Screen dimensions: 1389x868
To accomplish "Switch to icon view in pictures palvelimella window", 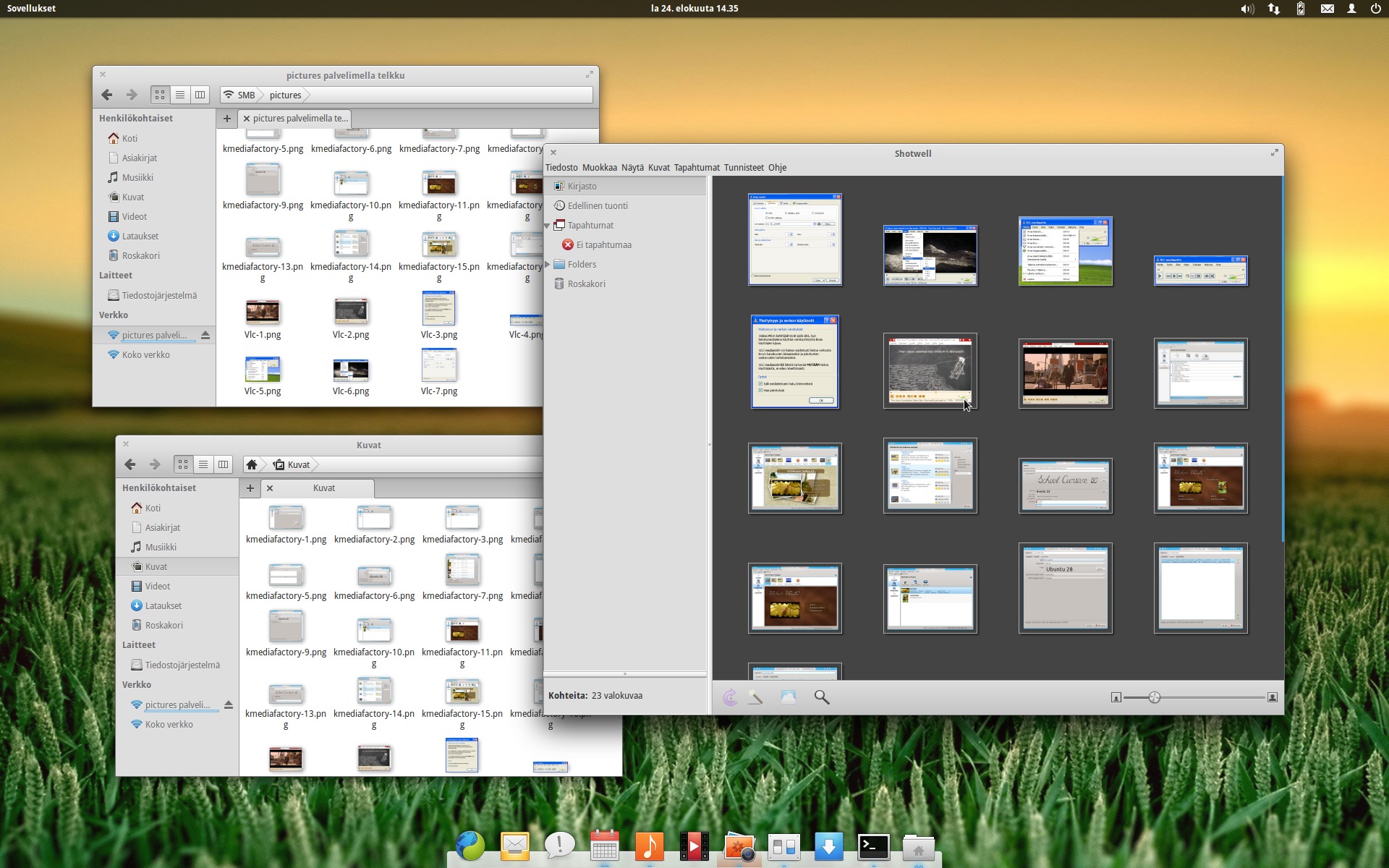I will (x=160, y=95).
